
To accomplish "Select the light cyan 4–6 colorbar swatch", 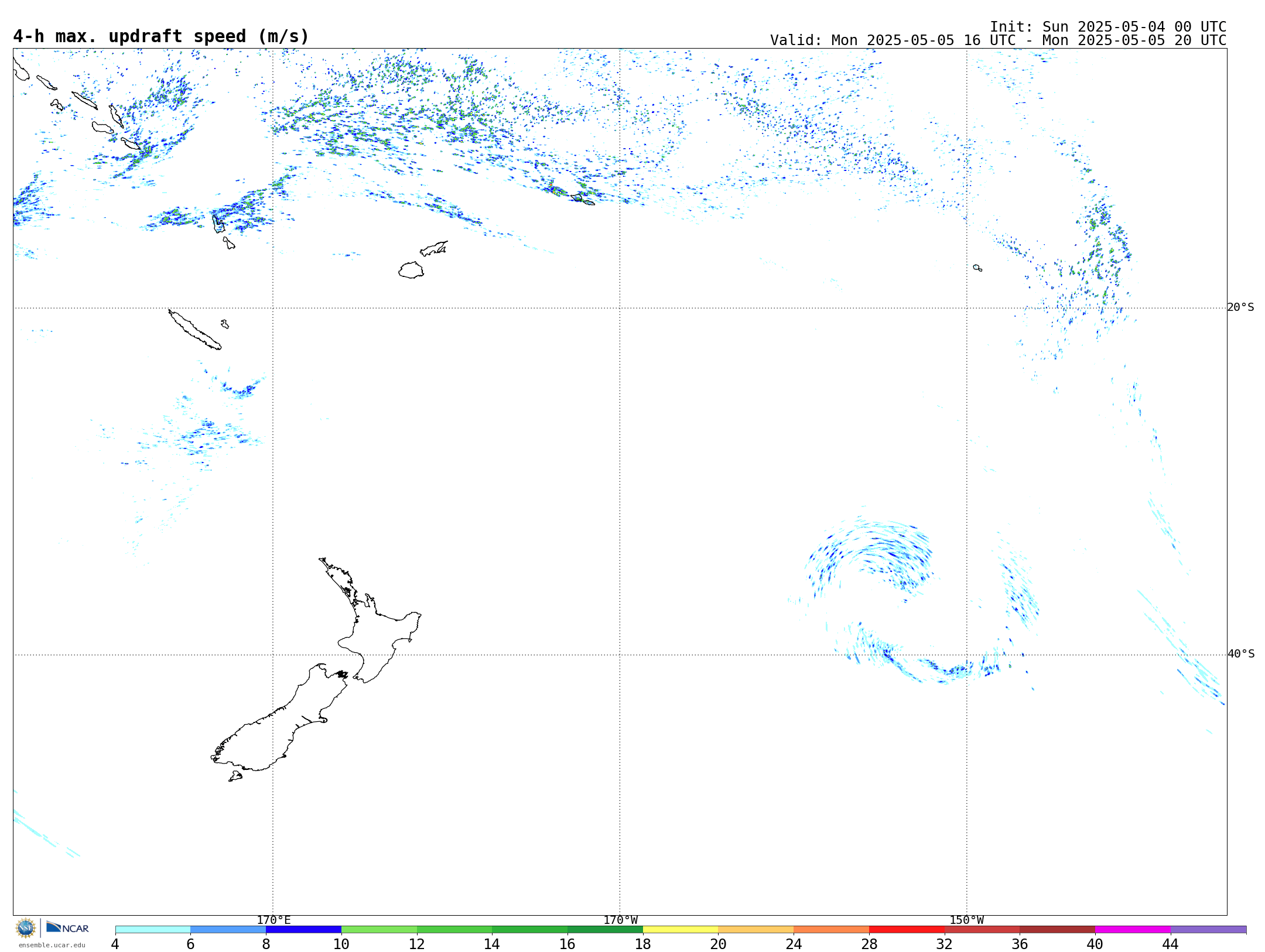I will (153, 930).
